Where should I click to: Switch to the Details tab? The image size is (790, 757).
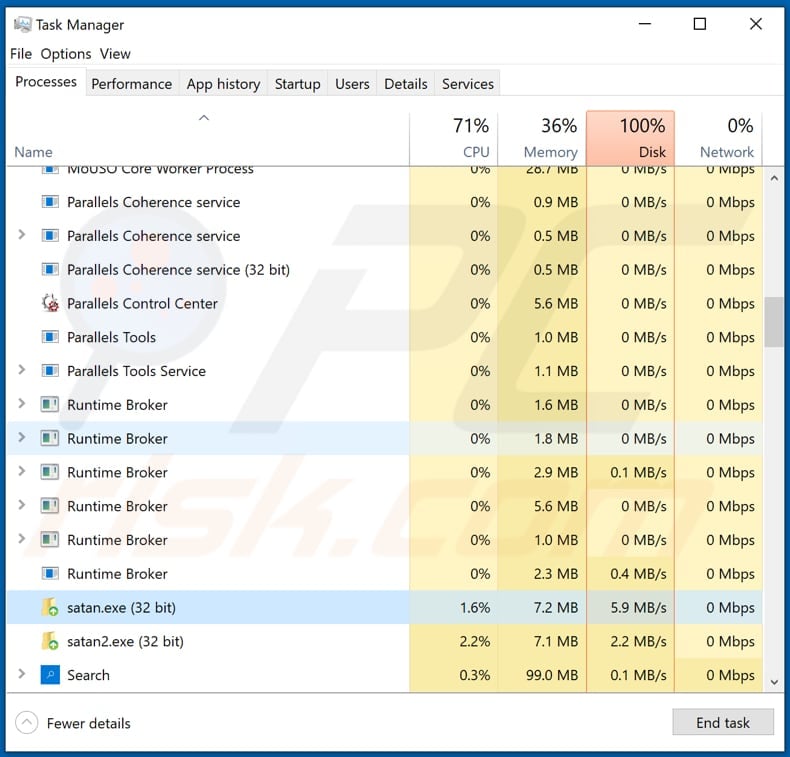pyautogui.click(x=406, y=84)
